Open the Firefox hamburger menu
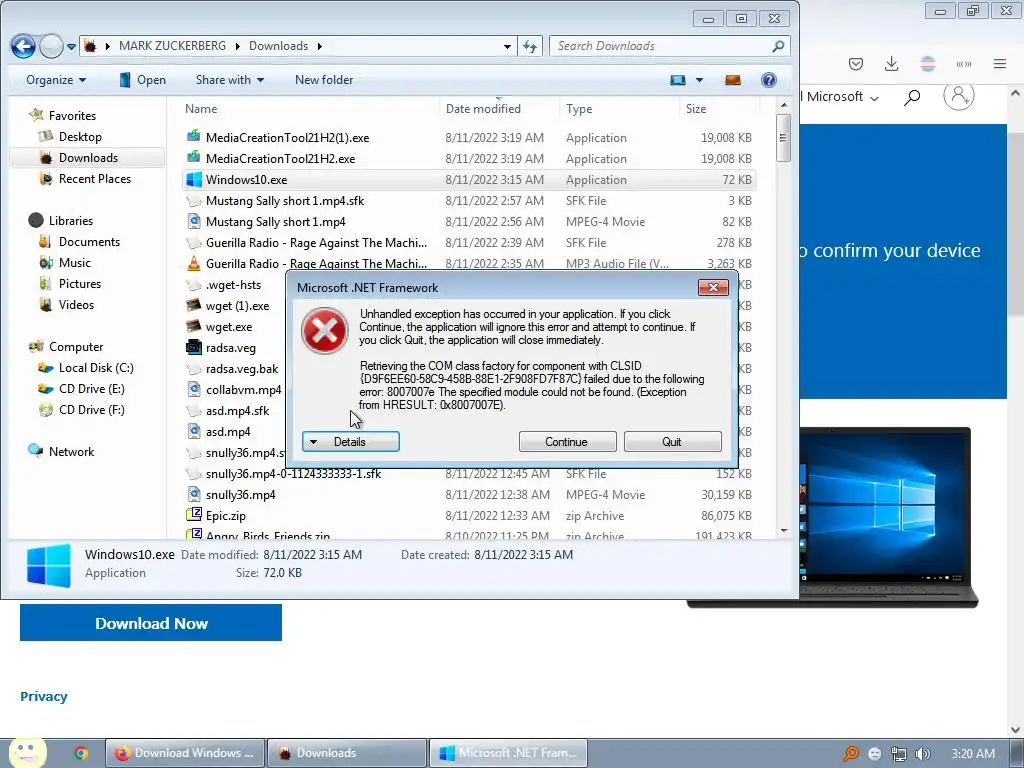 (1000, 64)
